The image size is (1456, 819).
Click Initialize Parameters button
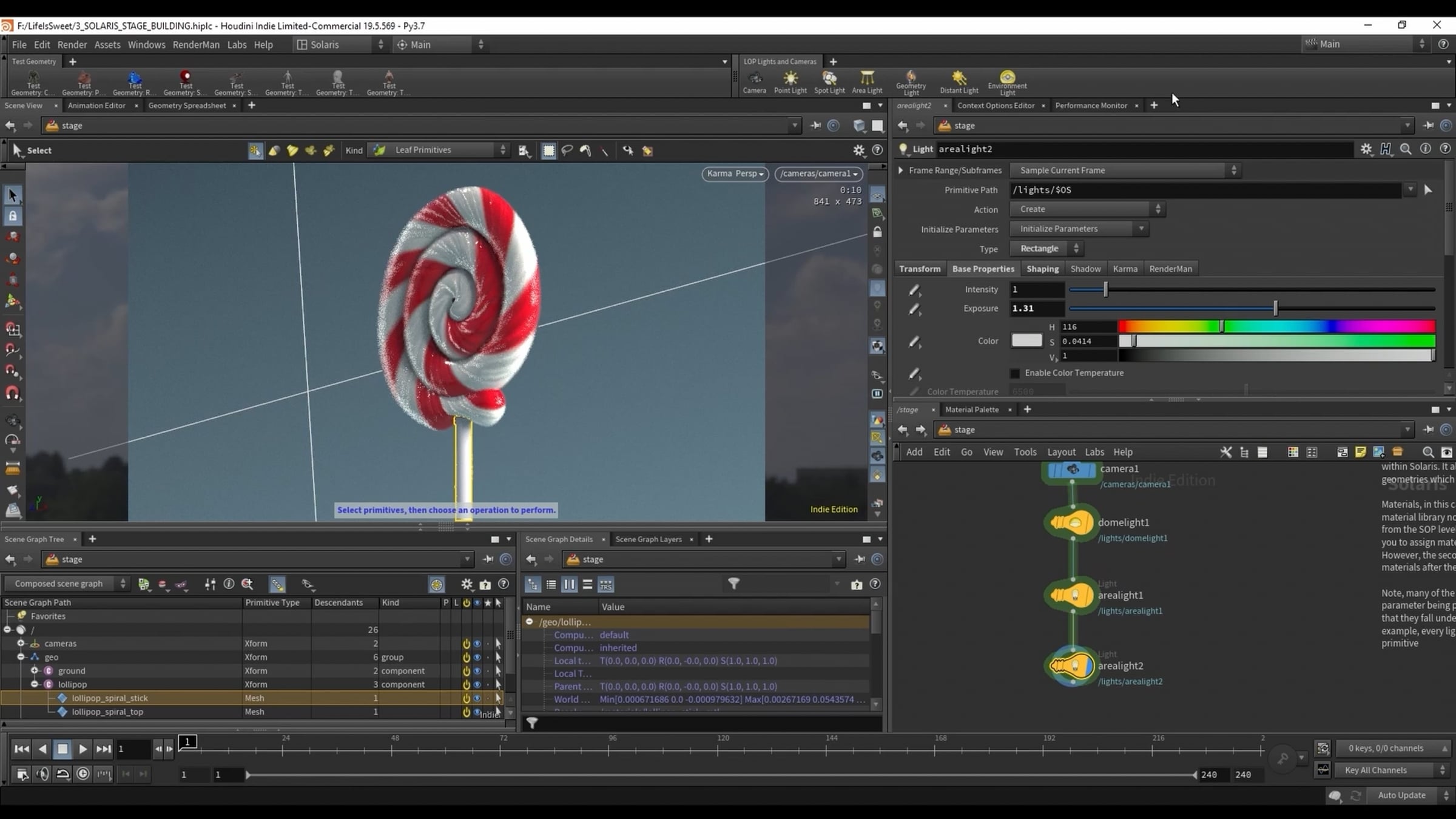[1079, 229]
